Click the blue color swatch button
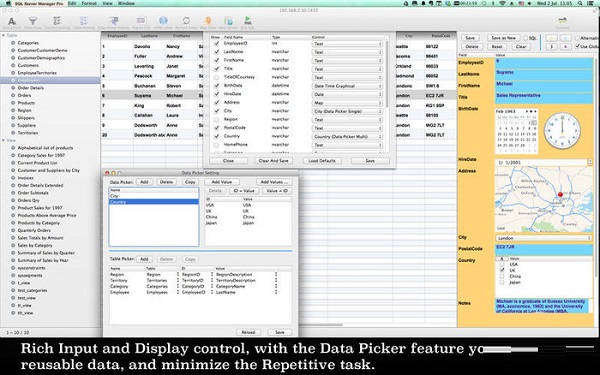 pos(566,38)
